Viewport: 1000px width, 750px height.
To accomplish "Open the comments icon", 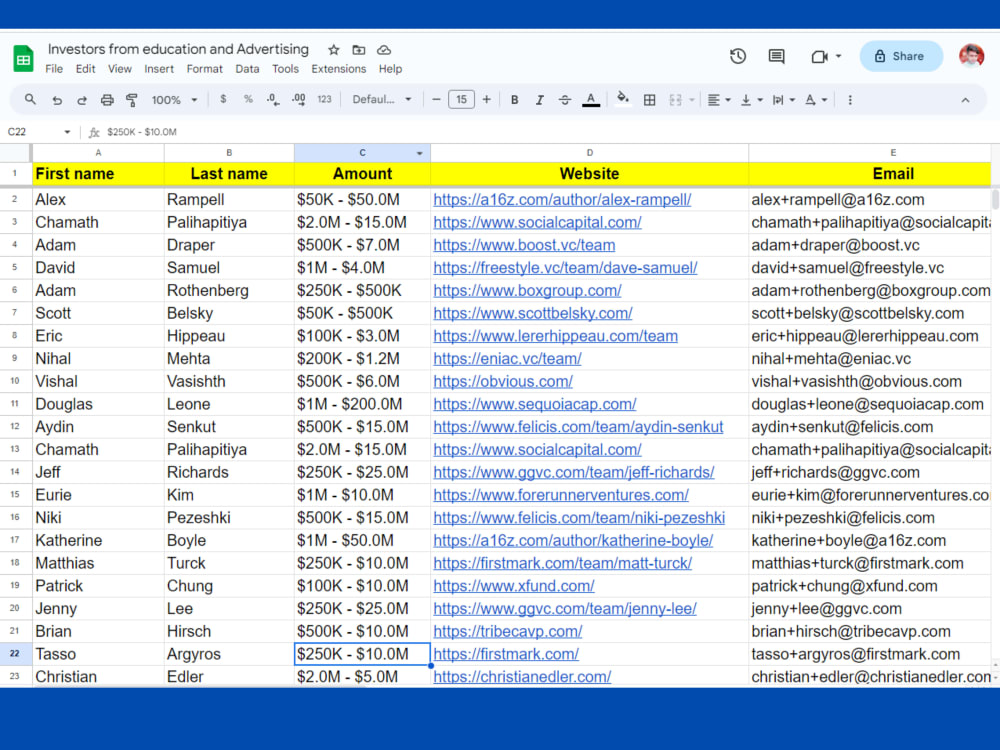I will click(x=776, y=56).
